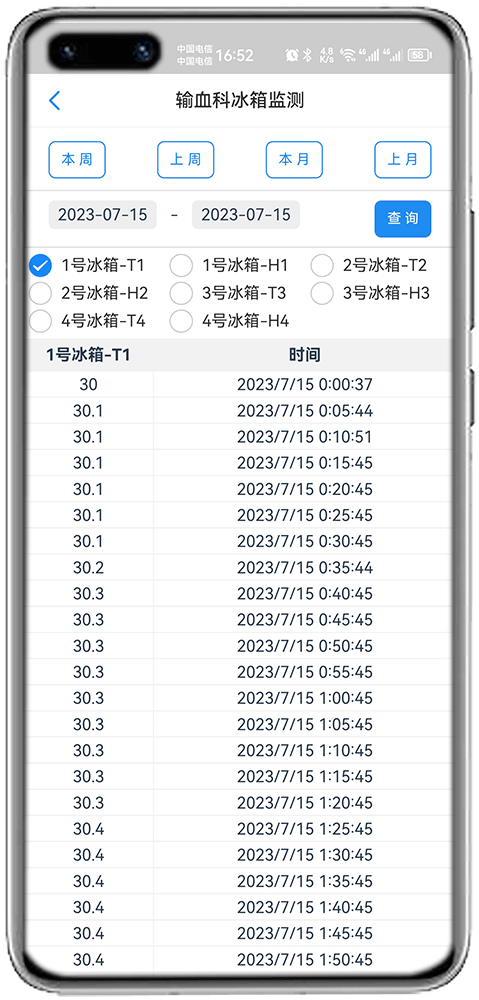Image resolution: width=479 pixels, height=1000 pixels.
Task: Click timestamp 2023/7/15 0:35:44
Action: coord(305,568)
